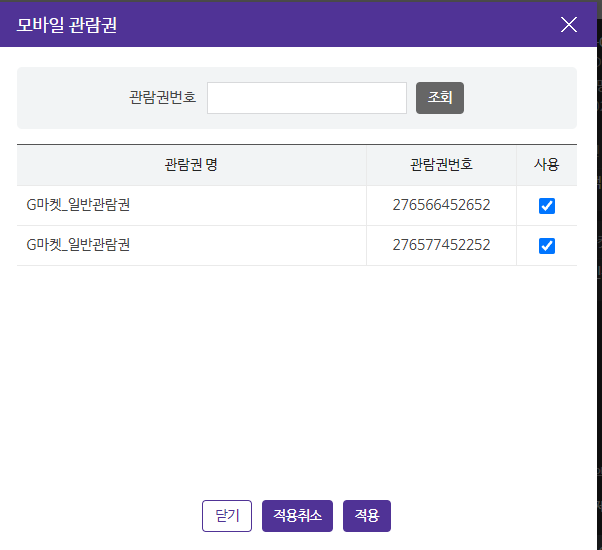The width and height of the screenshot is (602, 550).
Task: Click the 닫기 button
Action: click(227, 515)
